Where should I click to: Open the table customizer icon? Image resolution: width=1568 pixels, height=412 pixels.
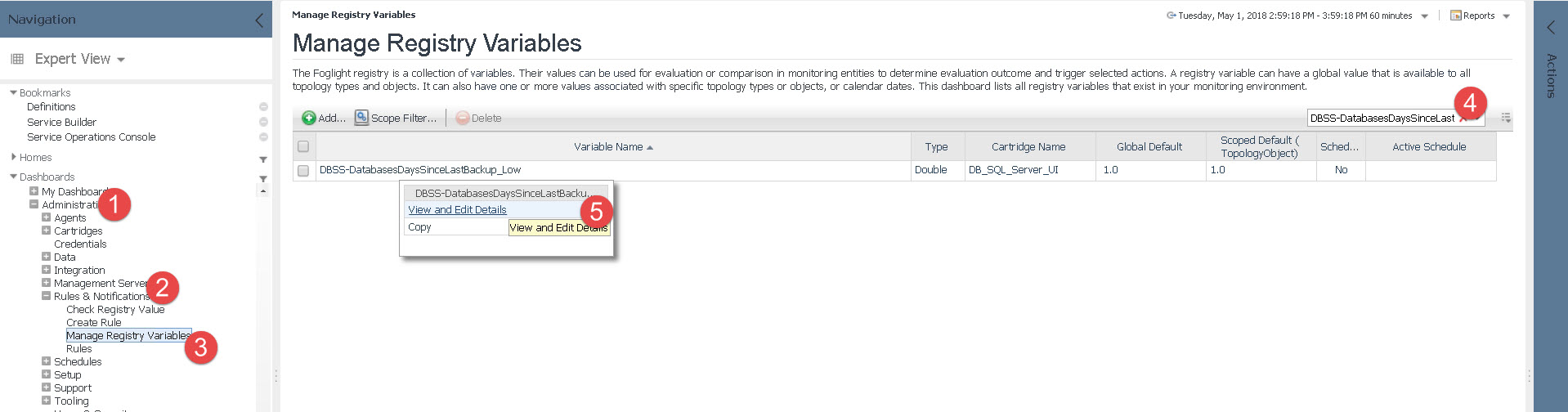(x=1506, y=118)
